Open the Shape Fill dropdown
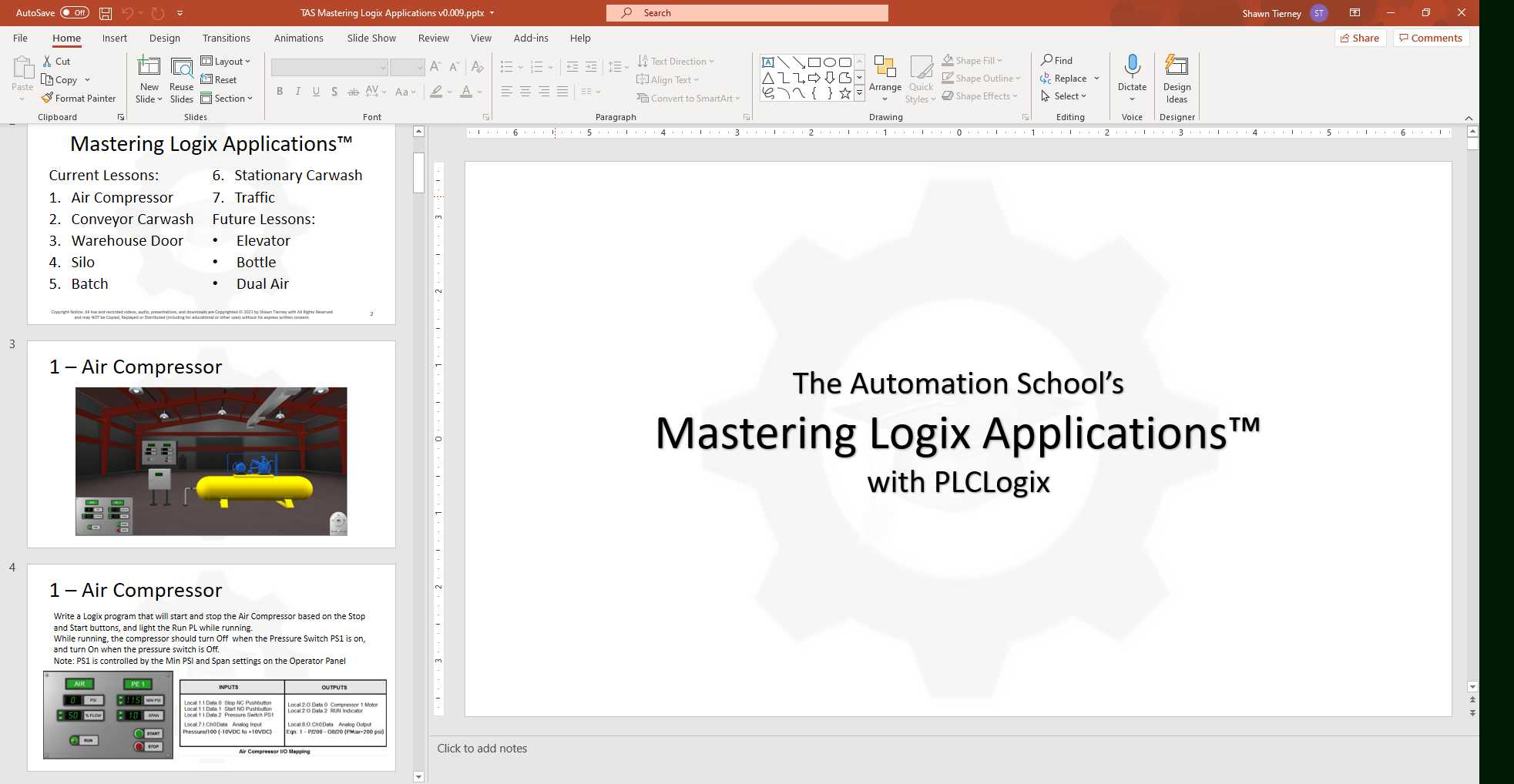 tap(972, 60)
